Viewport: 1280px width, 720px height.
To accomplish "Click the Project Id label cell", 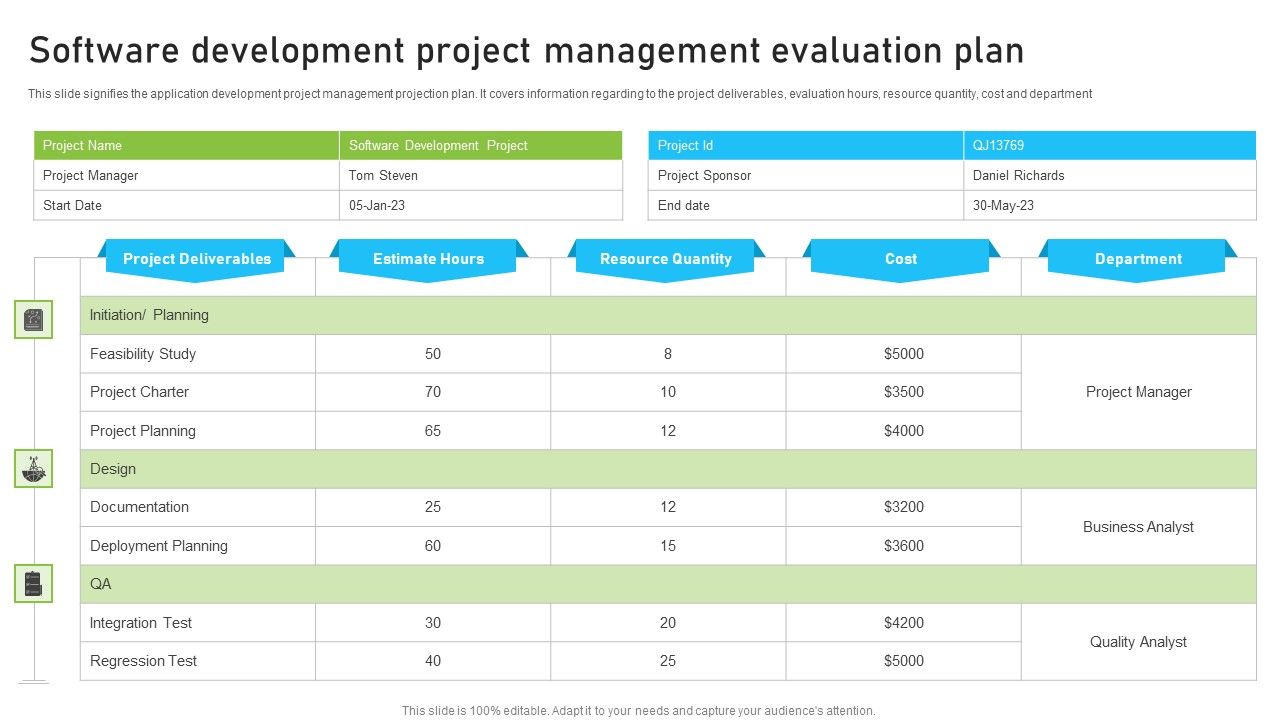I will coord(806,146).
